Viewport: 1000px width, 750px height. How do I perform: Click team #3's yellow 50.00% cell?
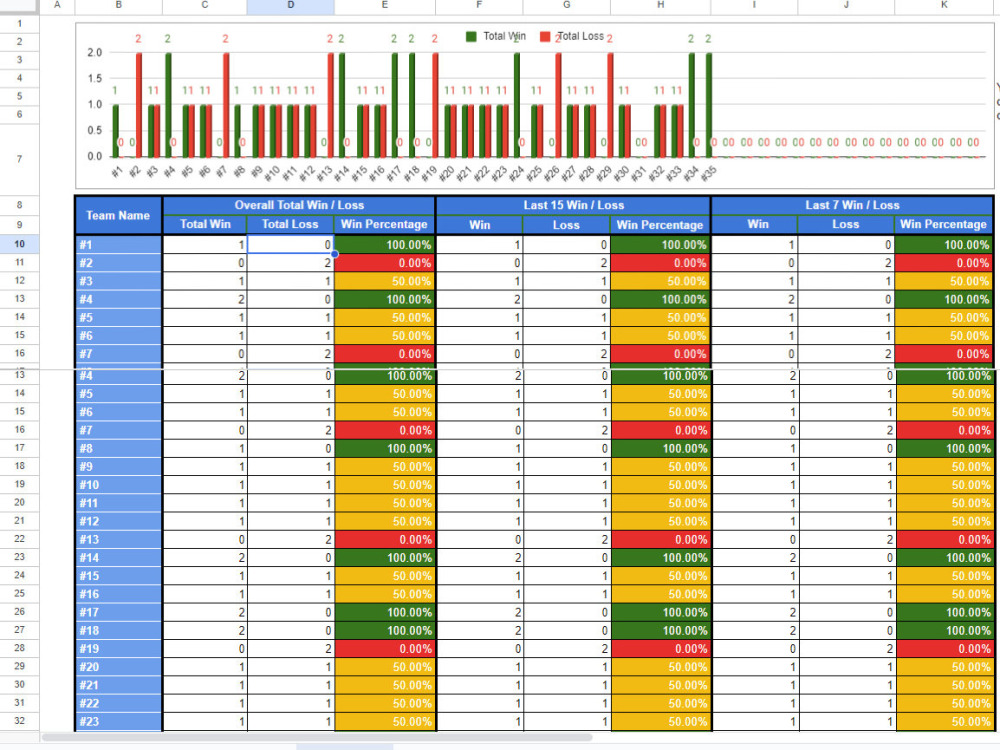click(384, 280)
